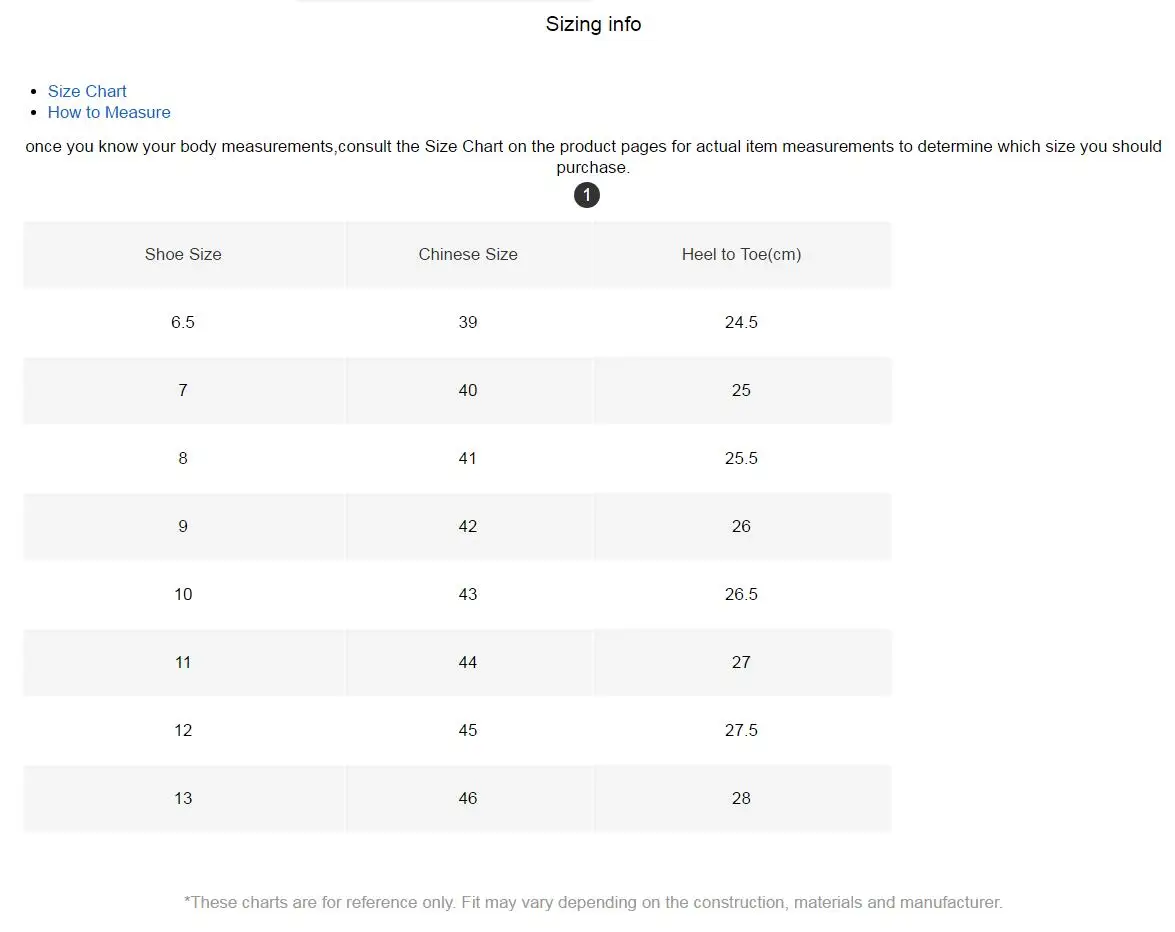This screenshot has width=1175, height=932.
Task: Select Chinese size 42 cell
Action: 468,526
